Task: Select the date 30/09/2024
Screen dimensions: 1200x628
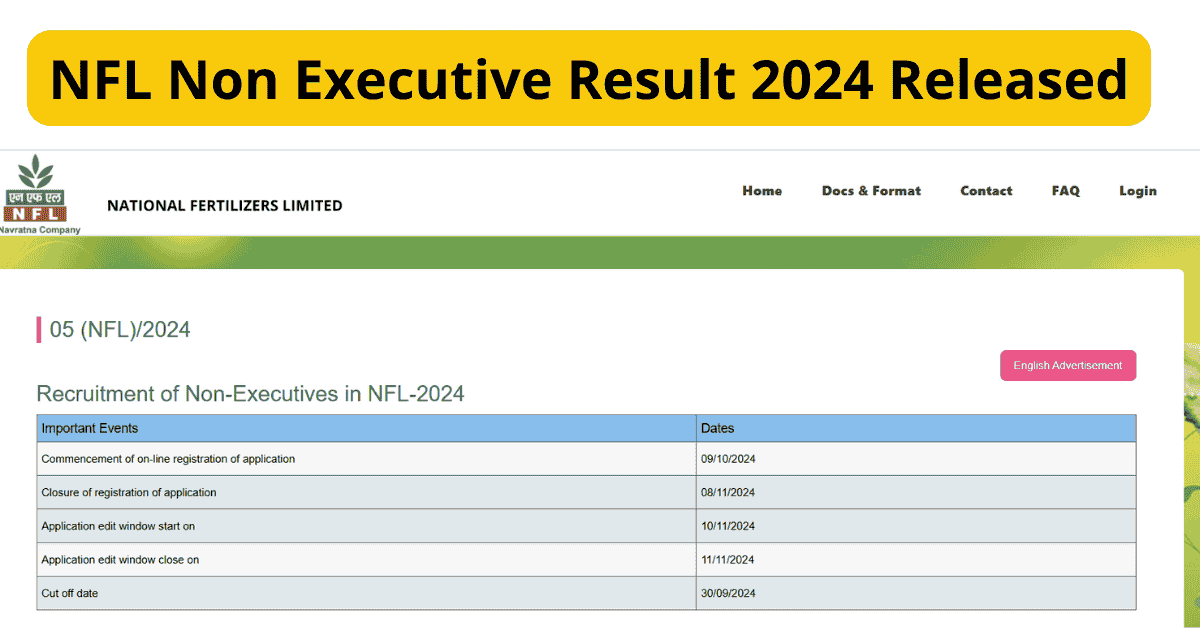Action: 728,593
